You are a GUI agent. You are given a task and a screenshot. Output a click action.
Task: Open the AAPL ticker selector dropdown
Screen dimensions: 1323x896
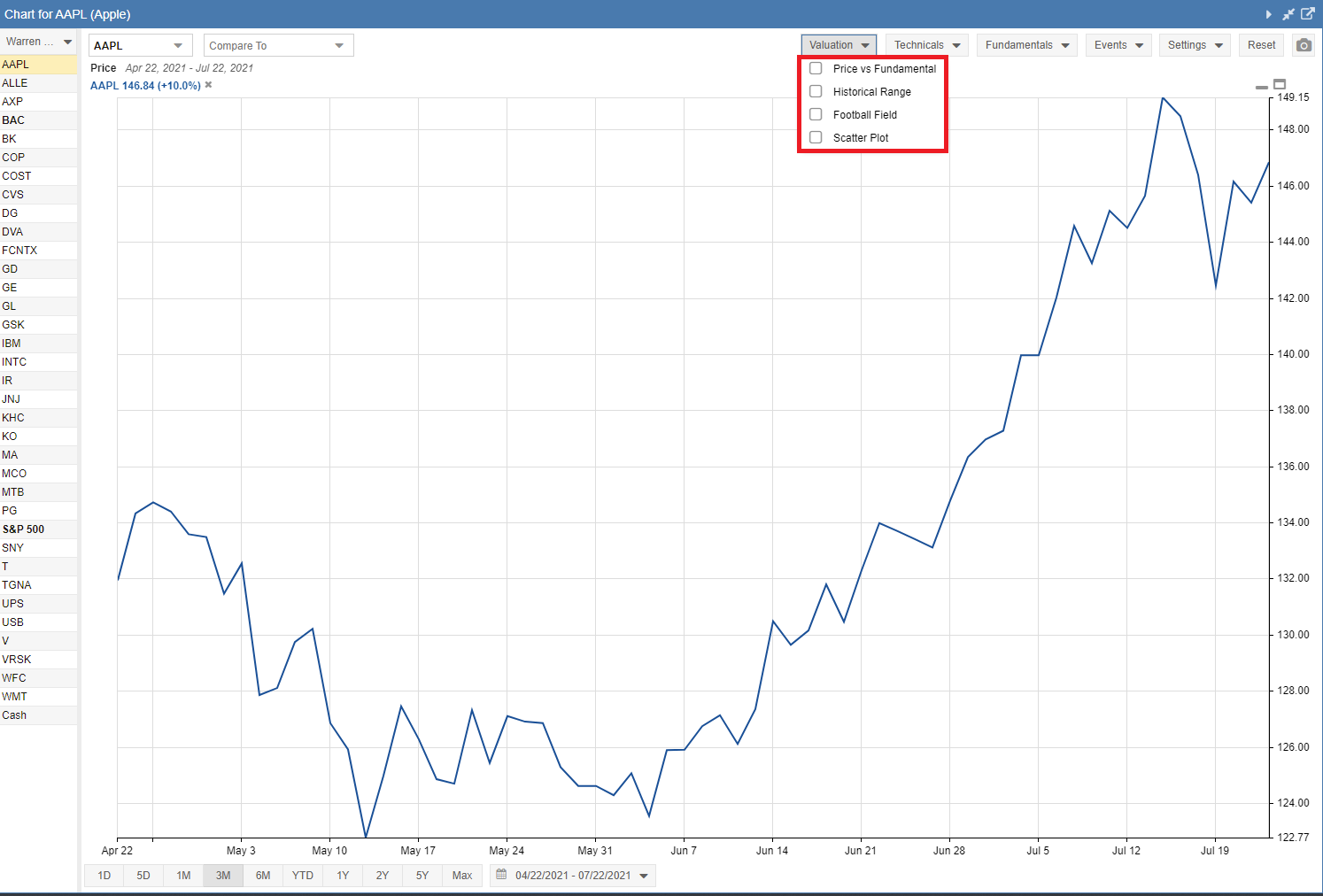141,45
